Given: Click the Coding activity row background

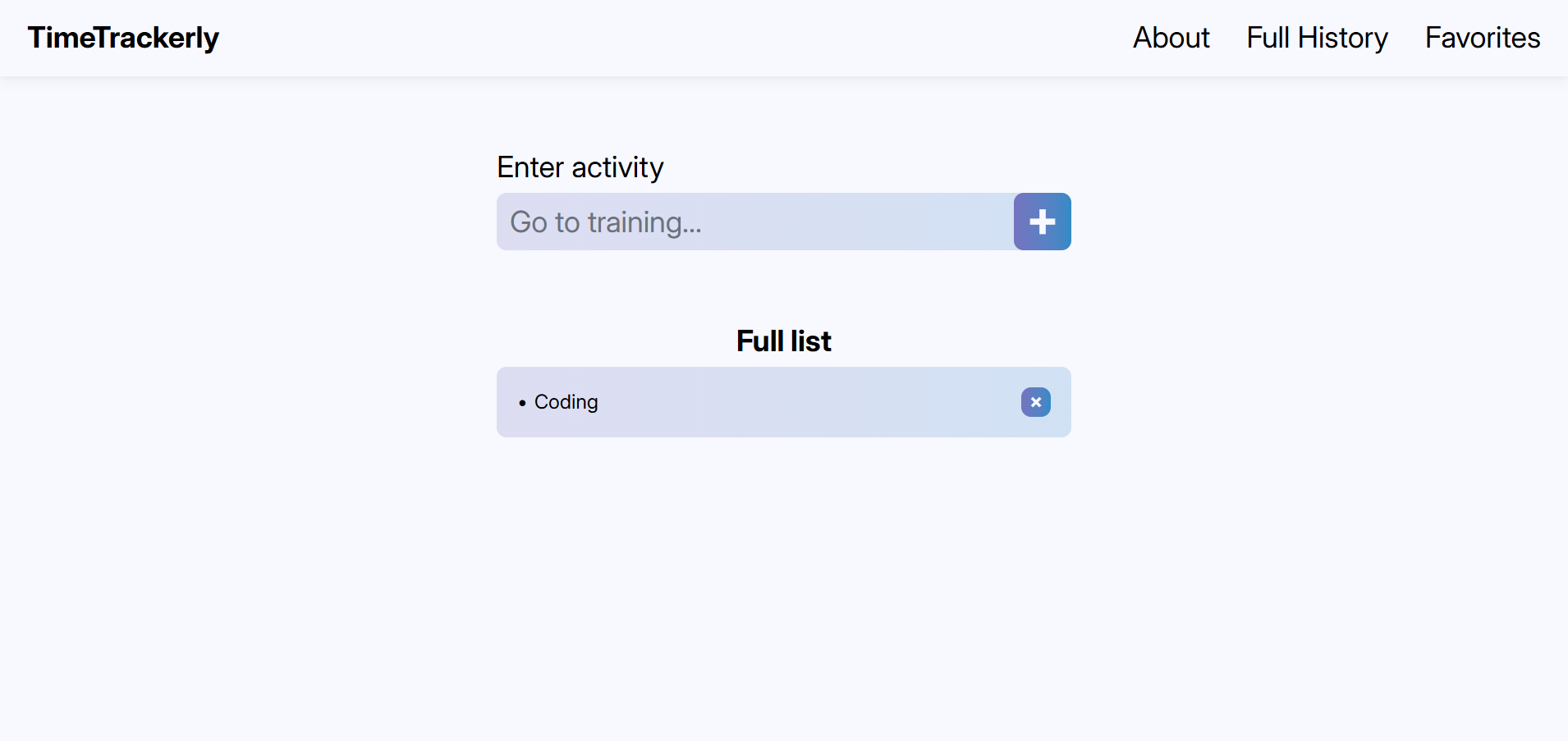Looking at the screenshot, I should point(805,402).
